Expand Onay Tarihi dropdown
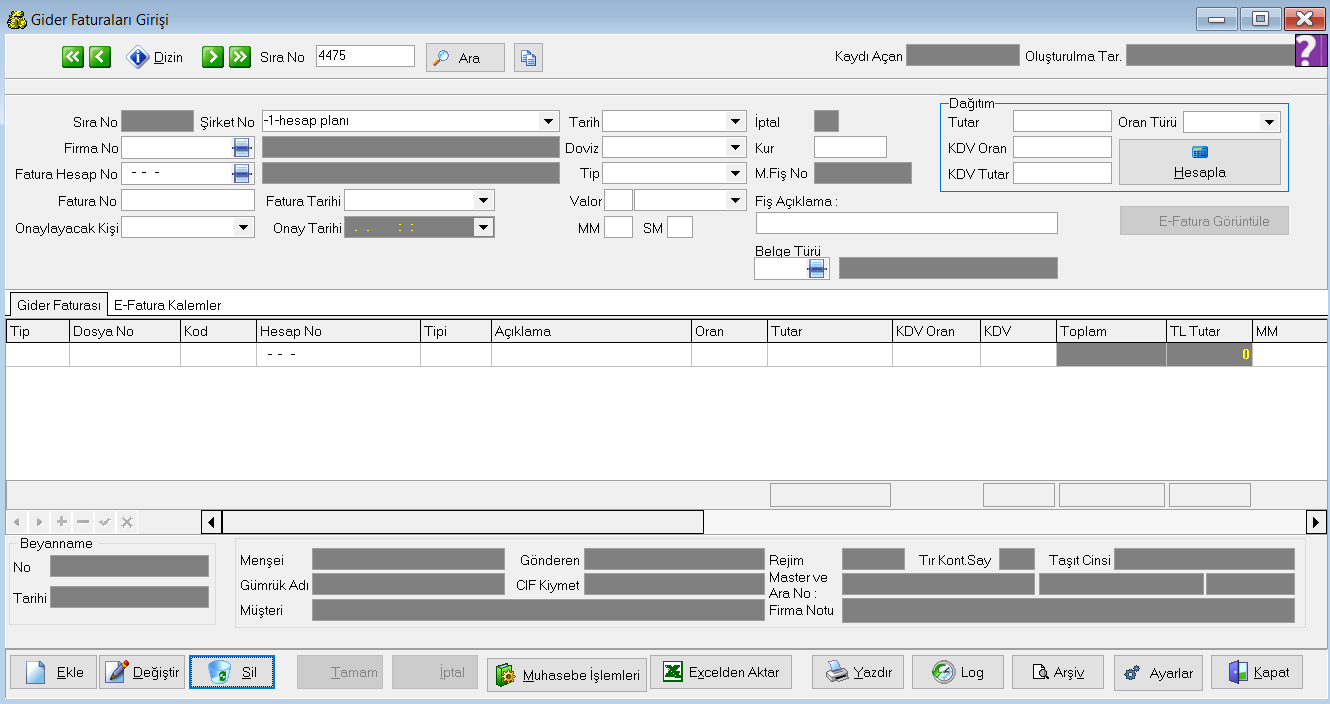Screen dimensions: 1330x704 pos(484,227)
